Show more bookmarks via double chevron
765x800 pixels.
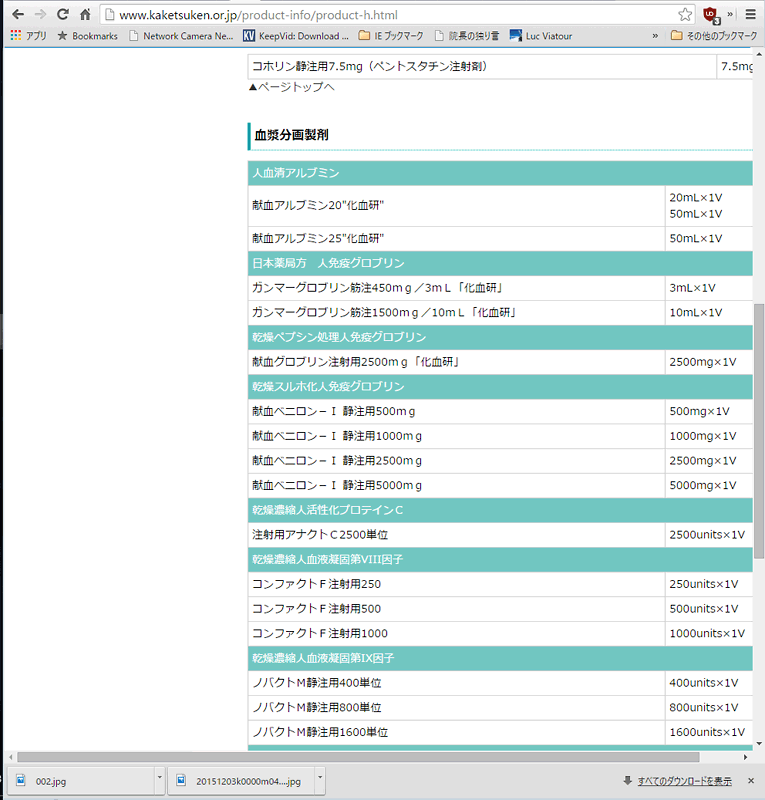(x=655, y=36)
